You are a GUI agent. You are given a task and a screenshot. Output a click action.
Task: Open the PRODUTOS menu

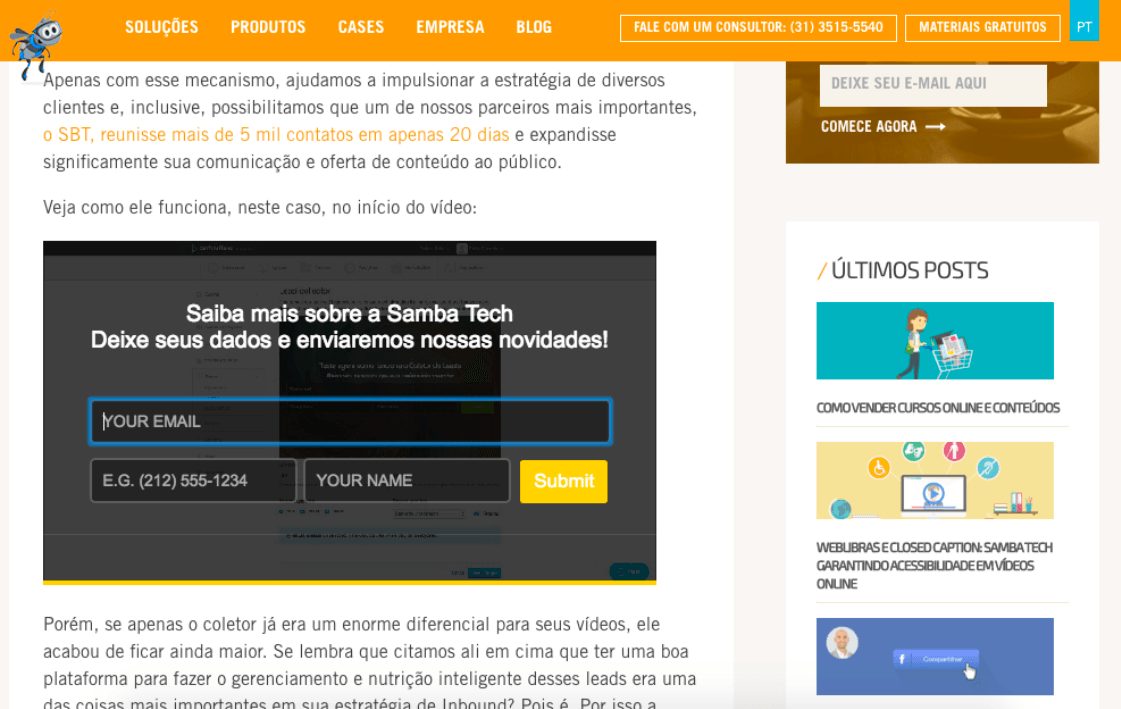pyautogui.click(x=268, y=27)
